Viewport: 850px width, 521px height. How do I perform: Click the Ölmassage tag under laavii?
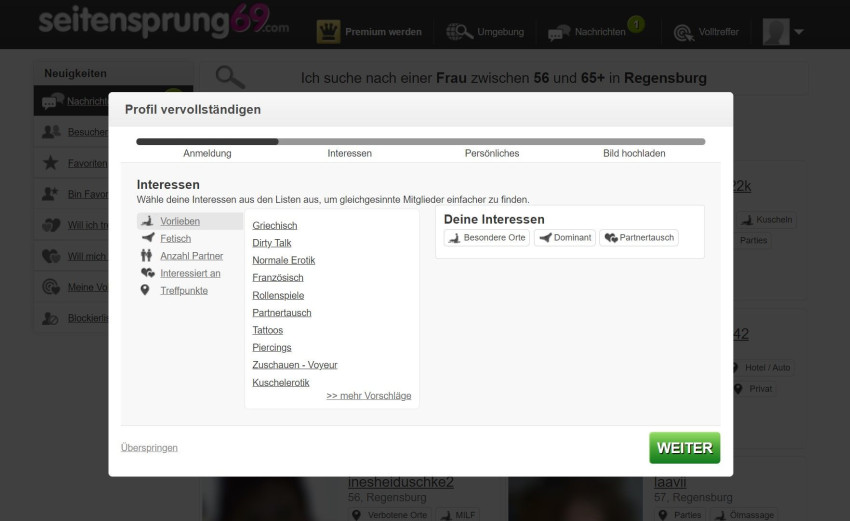745,514
